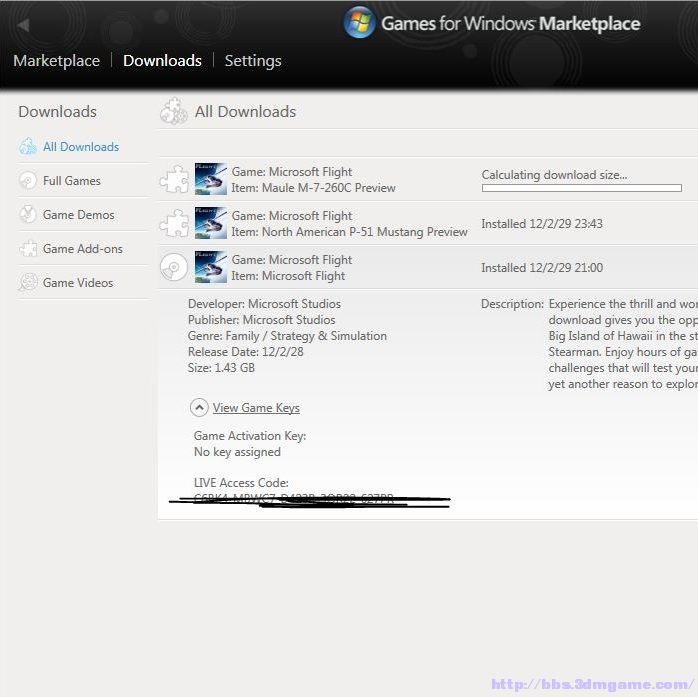Click the Game Videos film reel icon
Screen dimensions: 698x697
click(28, 282)
